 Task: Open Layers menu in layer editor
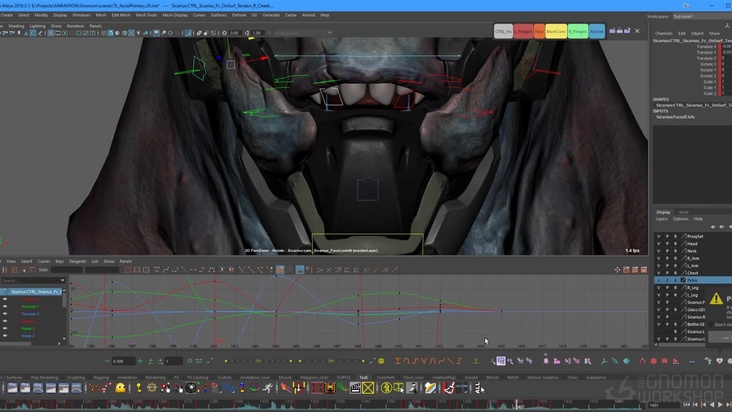(x=662, y=219)
